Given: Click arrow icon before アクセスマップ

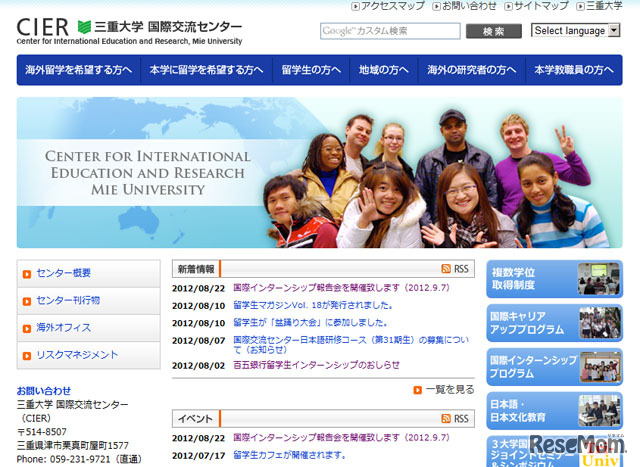Looking at the screenshot, I should pos(356,6).
